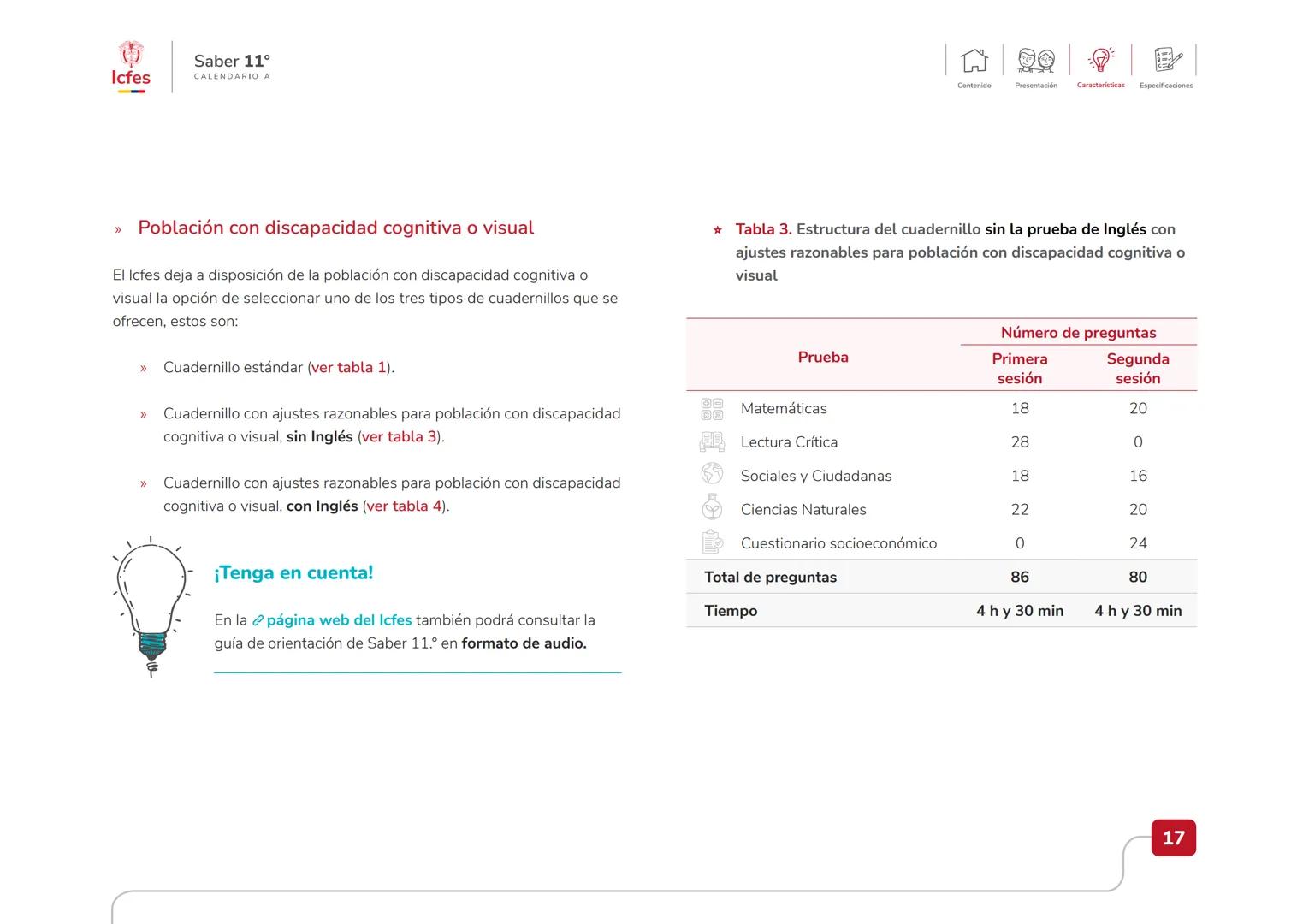
Task: Click the Características navigation label
Action: 1100,86
